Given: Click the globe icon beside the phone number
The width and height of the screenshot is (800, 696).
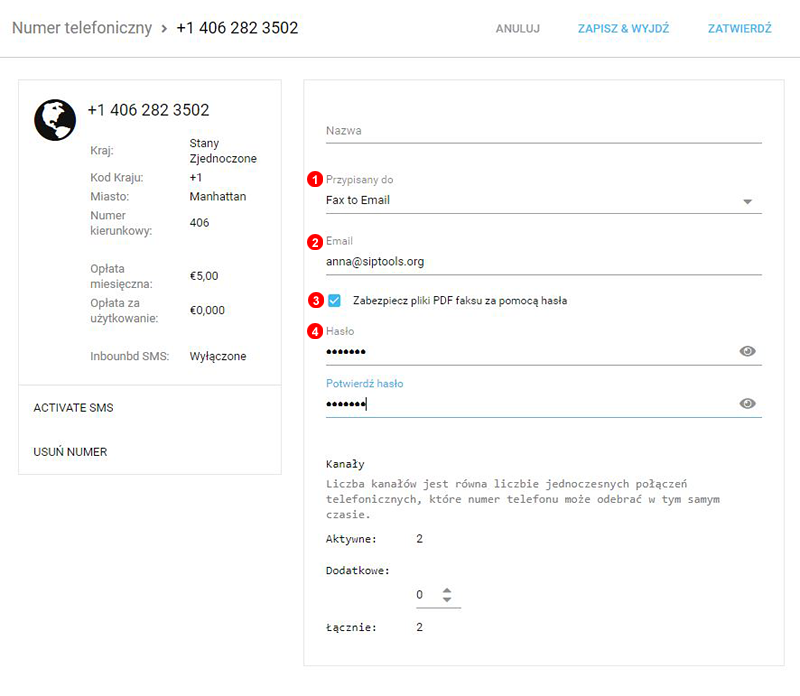Looking at the screenshot, I should (x=55, y=120).
